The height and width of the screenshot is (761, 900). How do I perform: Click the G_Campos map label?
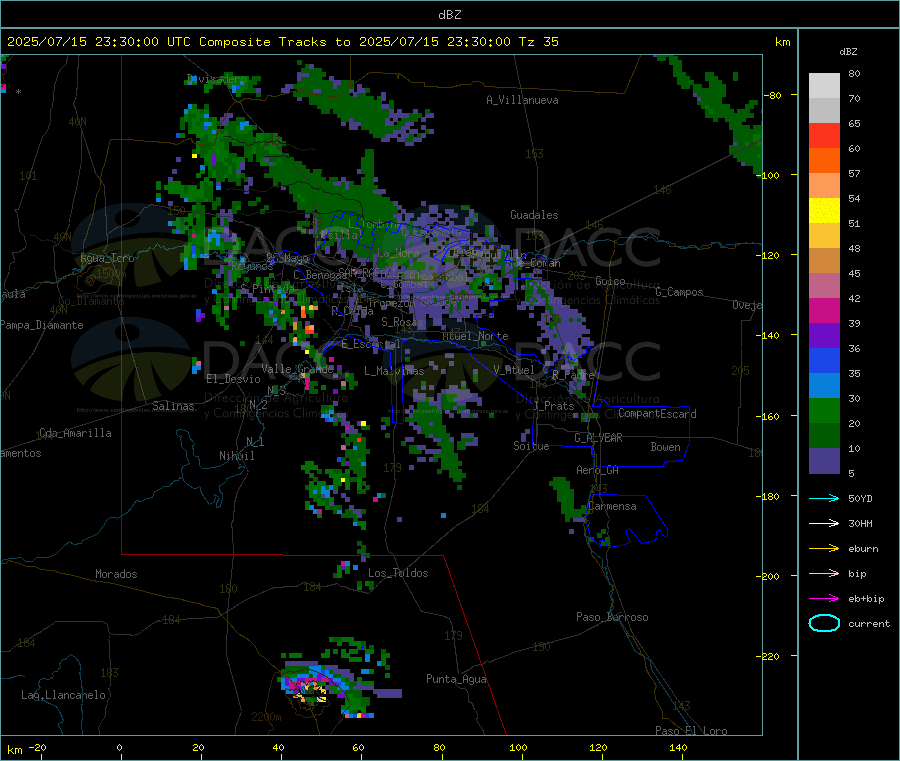(679, 292)
